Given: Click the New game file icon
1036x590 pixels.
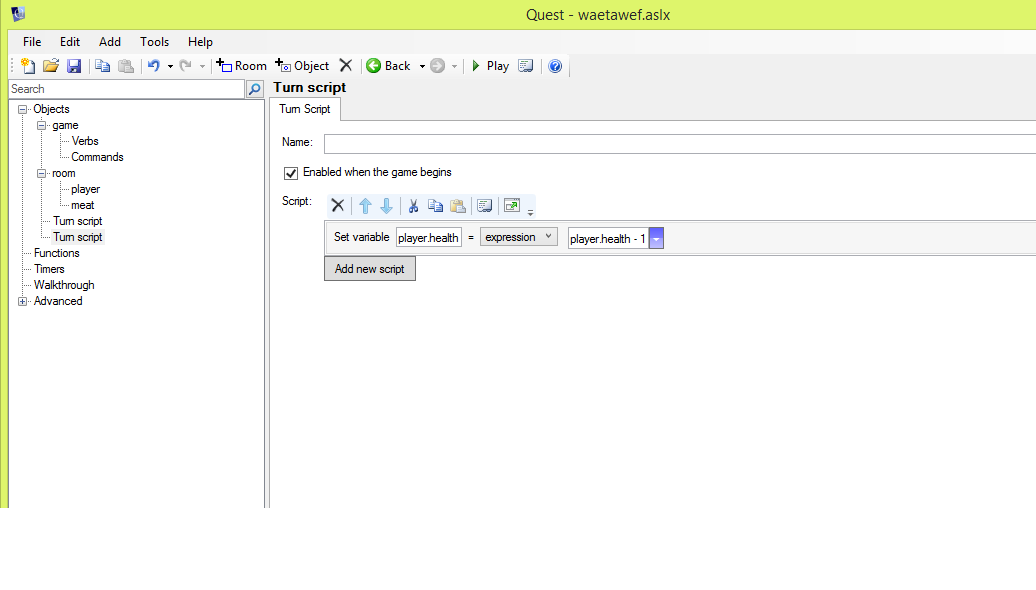Looking at the screenshot, I should (x=28, y=66).
